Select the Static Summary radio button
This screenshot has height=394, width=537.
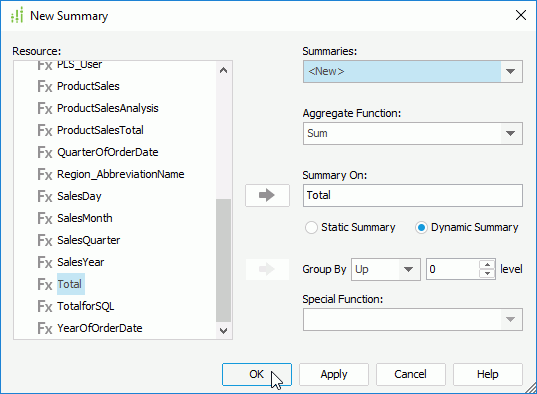[x=311, y=227]
